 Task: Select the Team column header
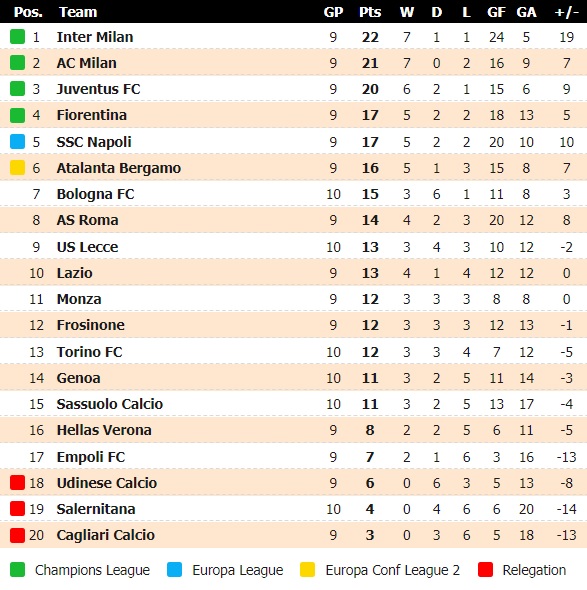pos(78,12)
